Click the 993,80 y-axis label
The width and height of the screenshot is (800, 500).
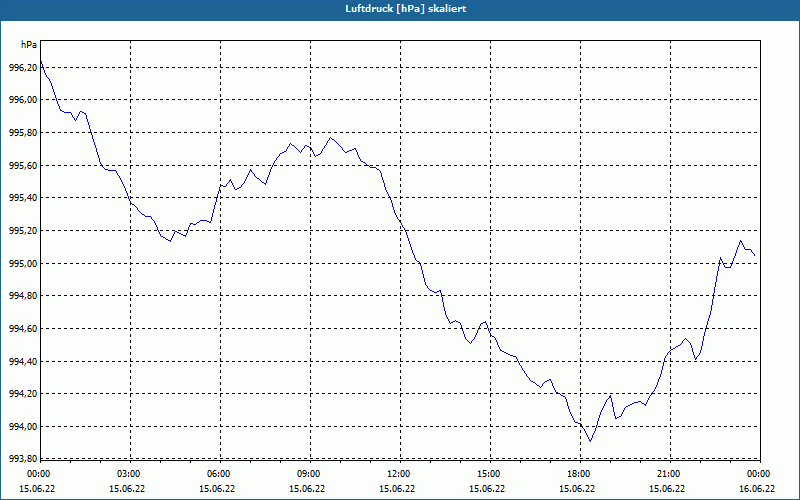click(x=23, y=459)
